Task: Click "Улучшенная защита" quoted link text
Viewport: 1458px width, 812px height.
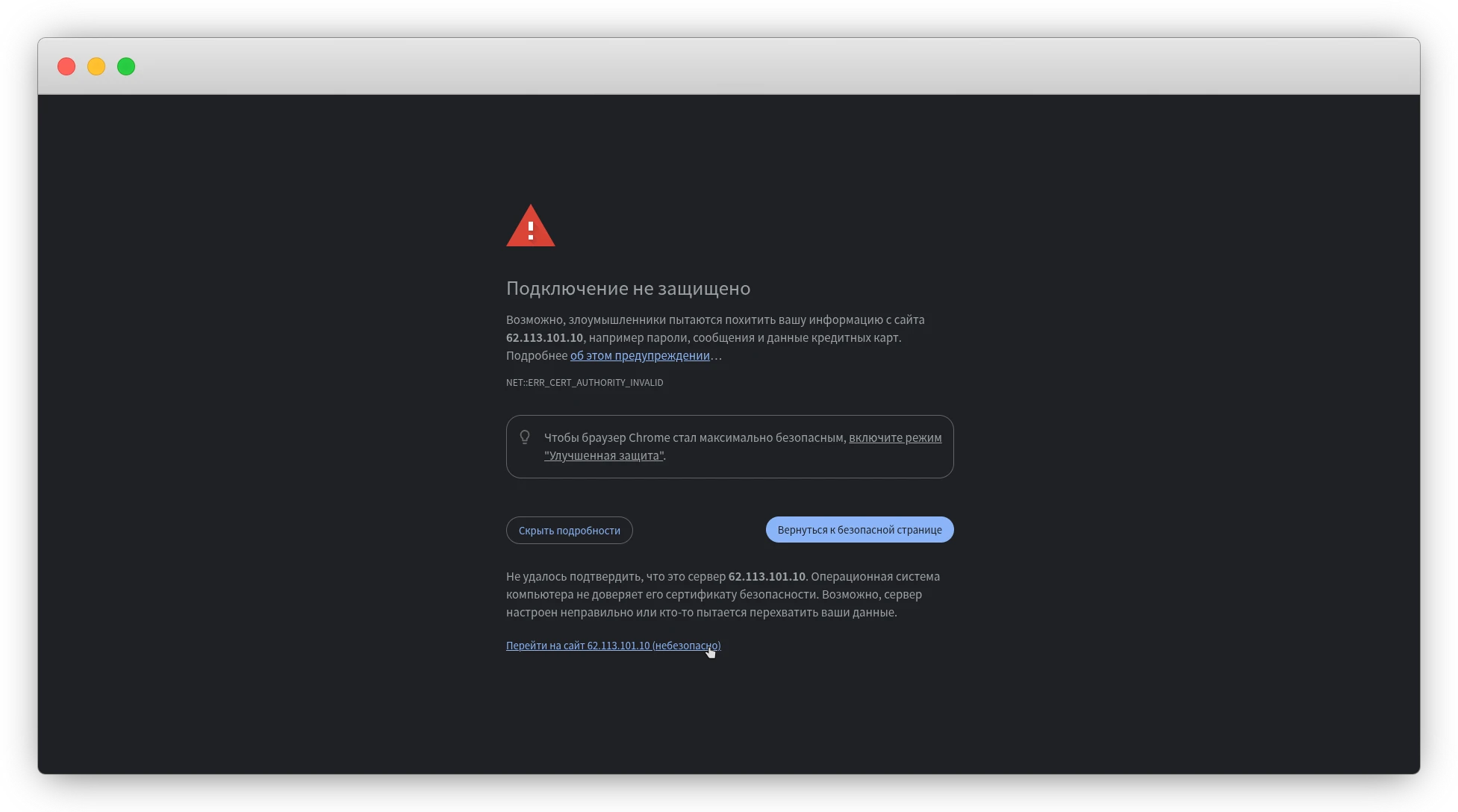Action: pyautogui.click(x=603, y=455)
